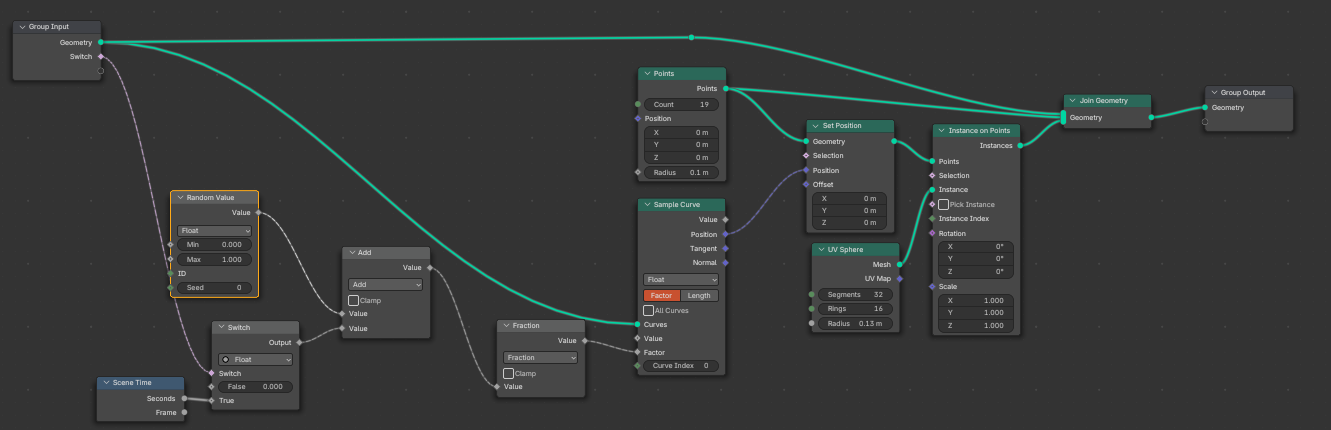Click the False value field in Switch node
The width and height of the screenshot is (1331, 430).
256,386
